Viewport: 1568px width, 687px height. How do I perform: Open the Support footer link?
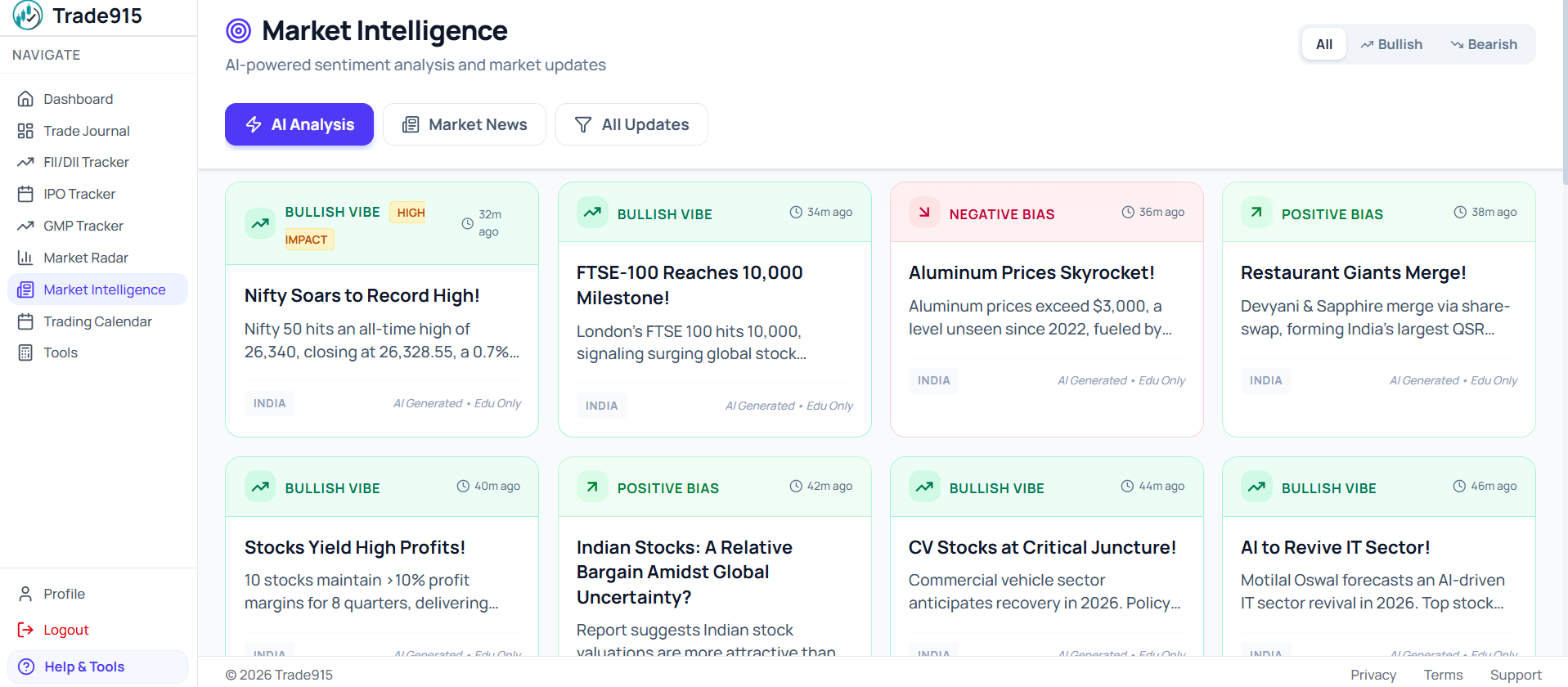click(x=1515, y=675)
